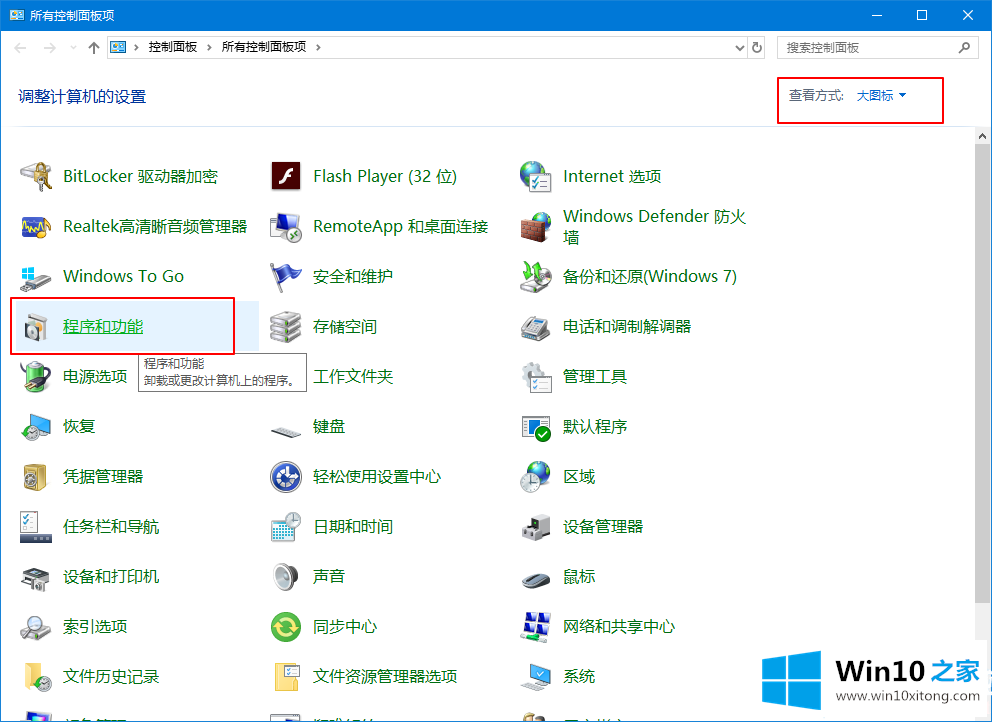Screen dimensions: 992x722
Task: Click the Realtek高清晰音频管理器 icon
Action: tap(35, 227)
